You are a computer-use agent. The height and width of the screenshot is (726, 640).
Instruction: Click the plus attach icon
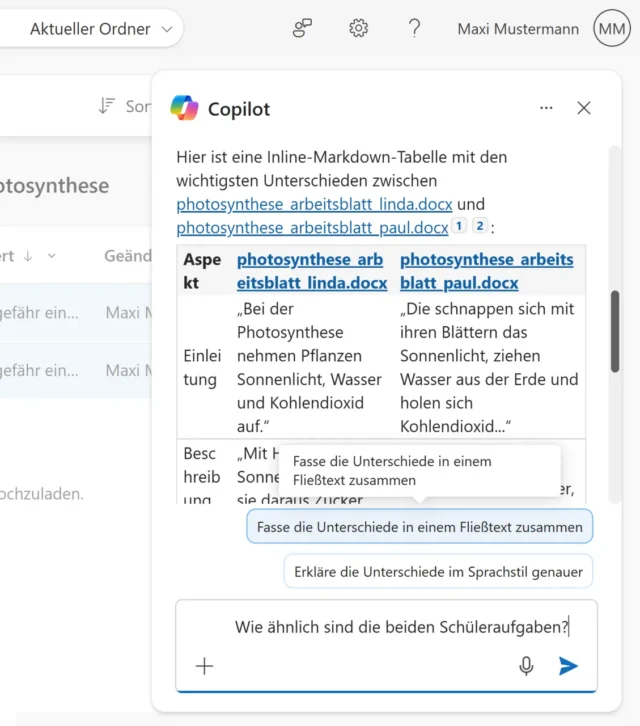coord(204,666)
